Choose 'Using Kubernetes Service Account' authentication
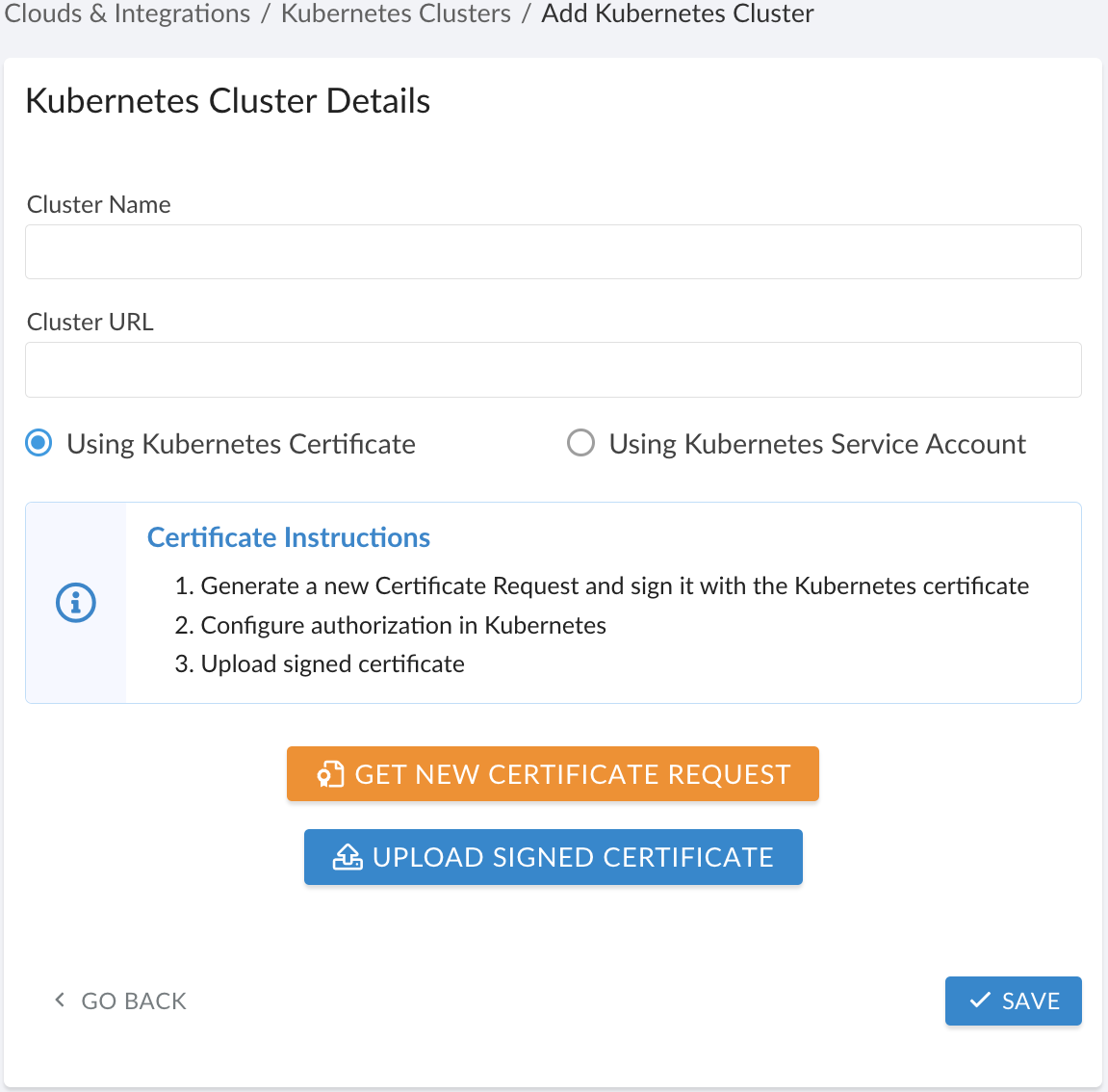 click(x=580, y=443)
